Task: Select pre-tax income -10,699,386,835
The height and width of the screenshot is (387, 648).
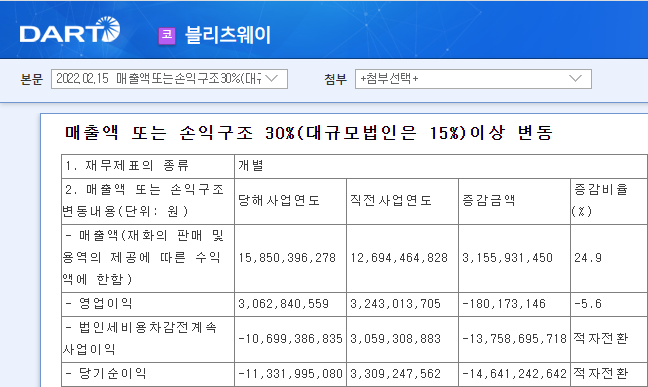Action: 291,339
